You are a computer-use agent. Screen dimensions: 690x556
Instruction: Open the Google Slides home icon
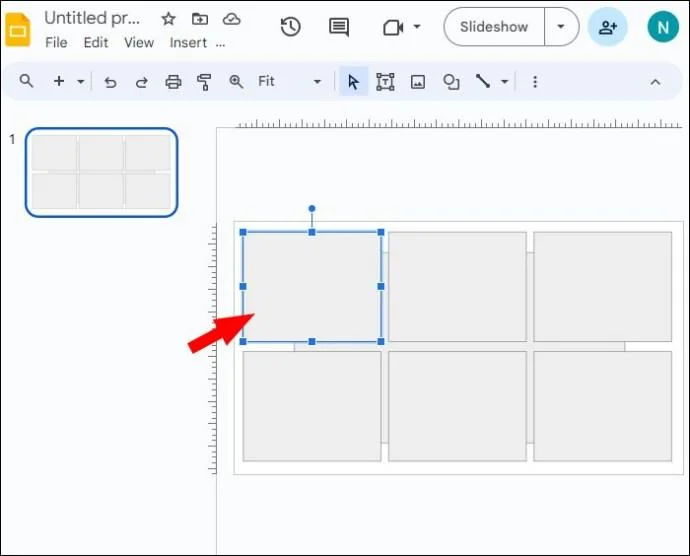[x=18, y=29]
